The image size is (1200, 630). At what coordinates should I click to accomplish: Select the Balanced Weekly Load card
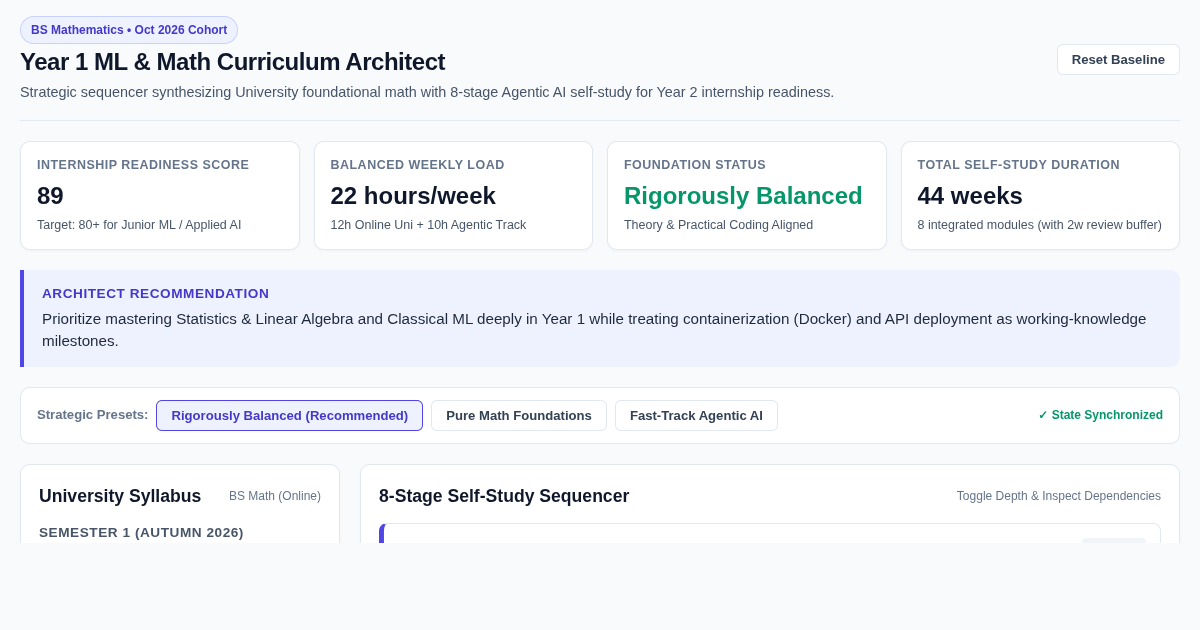tap(453, 195)
